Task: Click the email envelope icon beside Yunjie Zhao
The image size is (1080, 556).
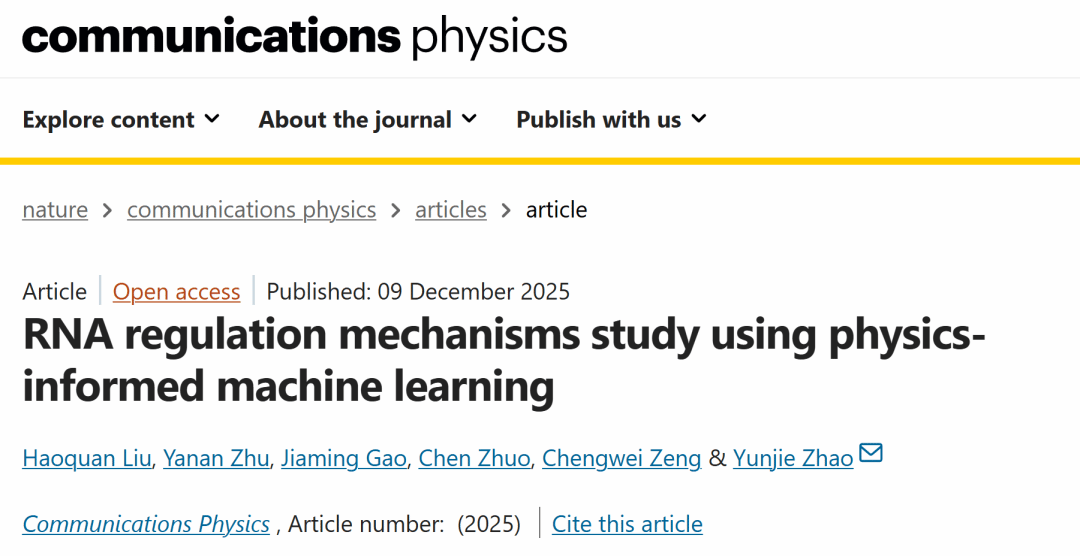Action: click(x=871, y=453)
